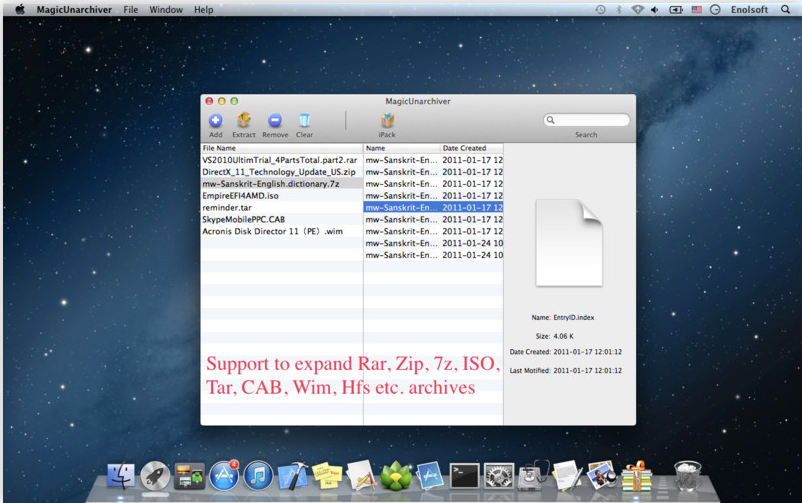Click the Bluetooth menu bar icon
The width and height of the screenshot is (802, 503).
tap(618, 9)
